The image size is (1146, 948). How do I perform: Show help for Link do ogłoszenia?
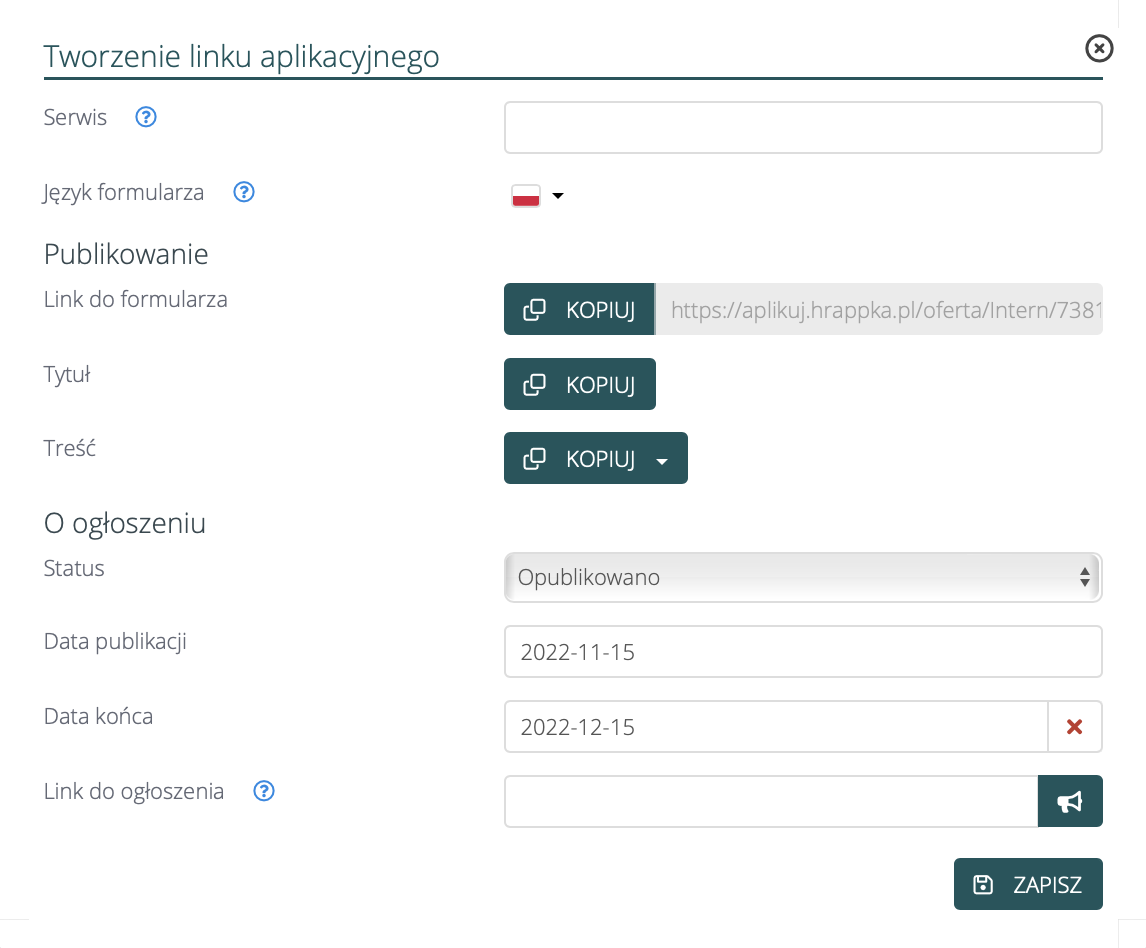point(264,791)
